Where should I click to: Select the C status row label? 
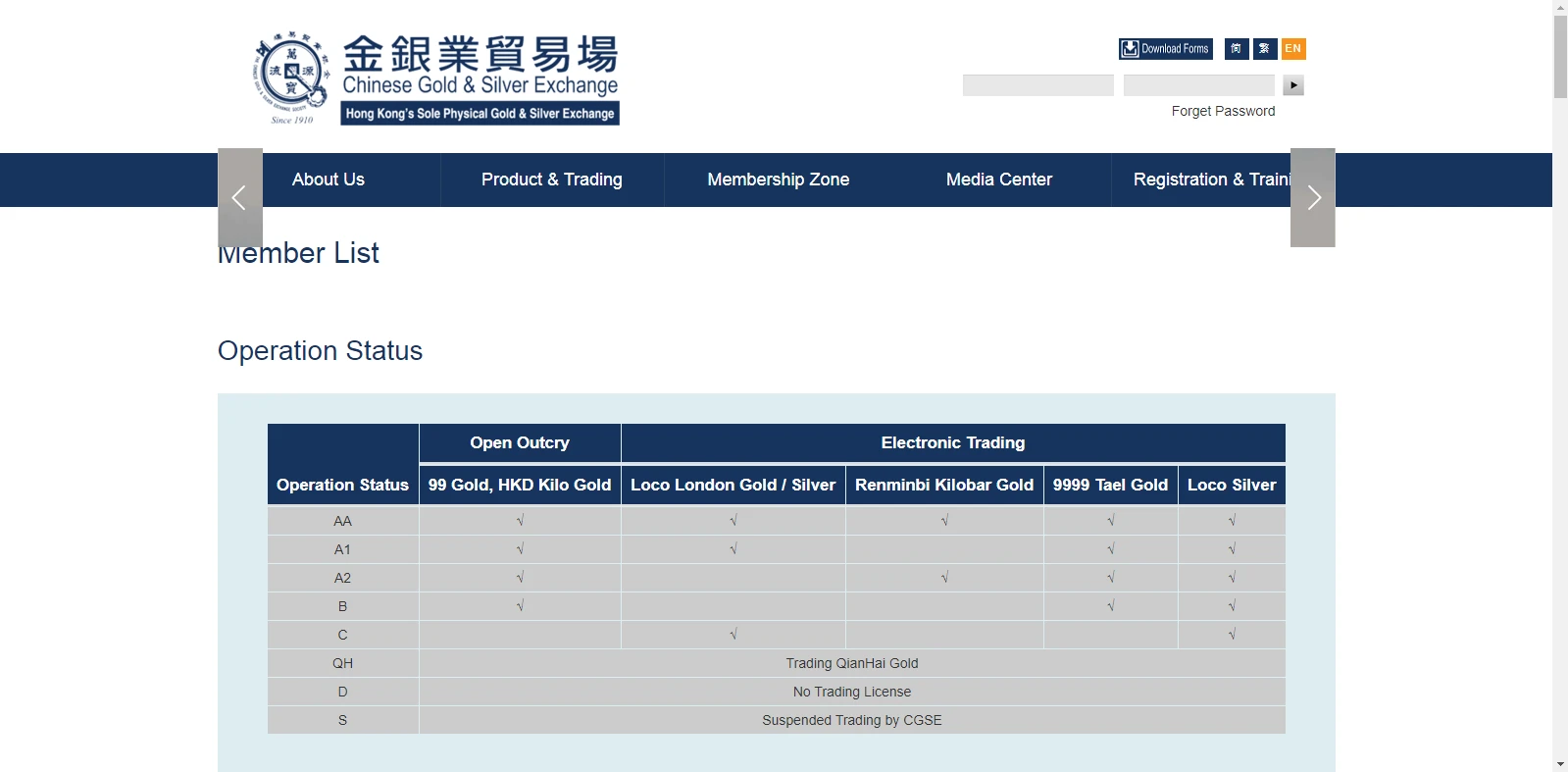[x=342, y=635]
